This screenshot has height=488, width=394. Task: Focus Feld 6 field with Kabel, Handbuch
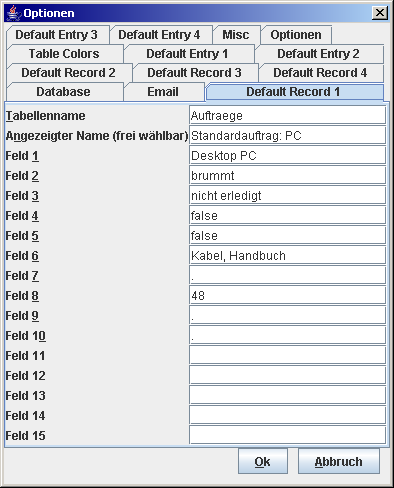pos(288,255)
